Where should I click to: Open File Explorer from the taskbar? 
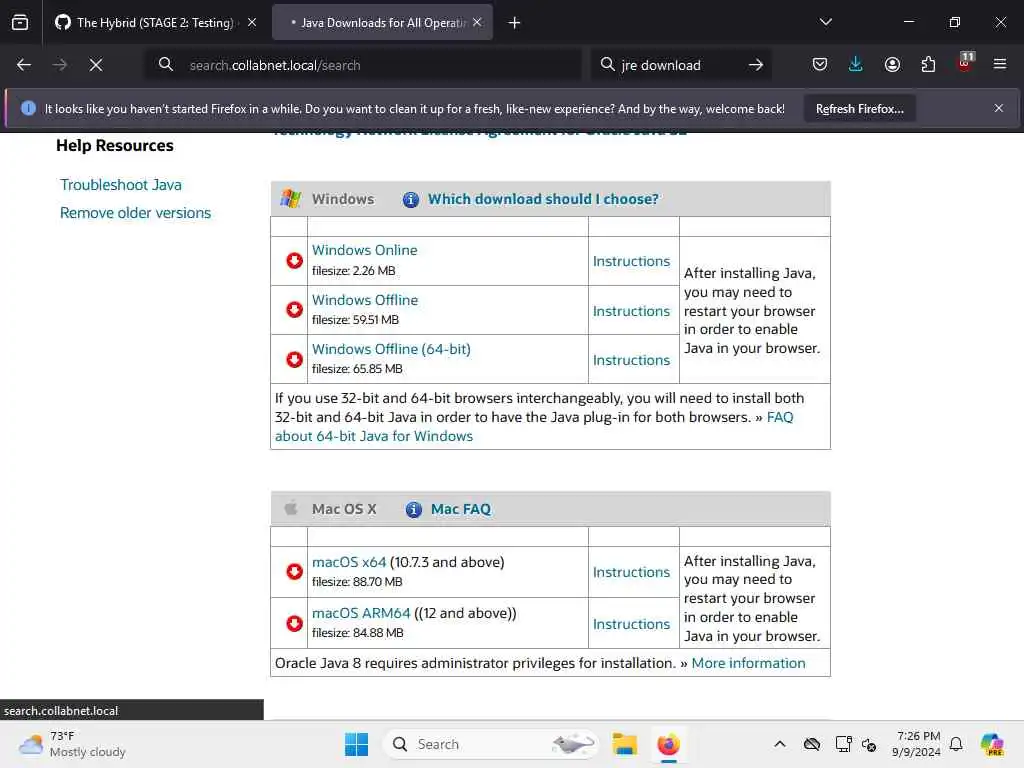pyautogui.click(x=625, y=744)
